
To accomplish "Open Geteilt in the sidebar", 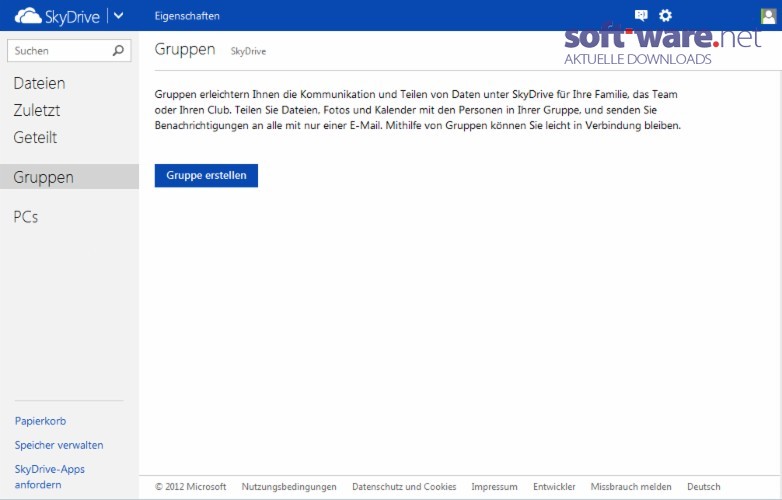I will (x=35, y=137).
